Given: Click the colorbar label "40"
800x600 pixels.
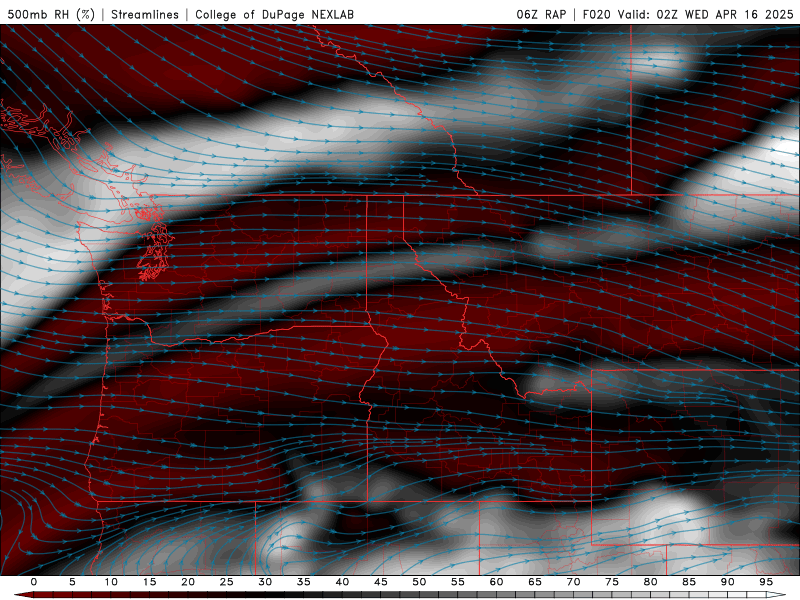Looking at the screenshot, I should 342,582.
